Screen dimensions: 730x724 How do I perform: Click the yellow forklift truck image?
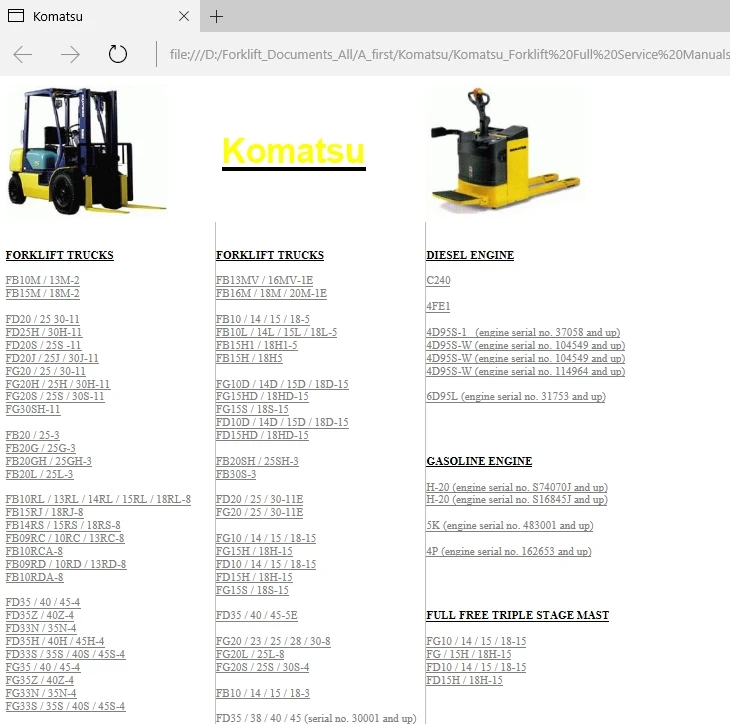pyautogui.click(x=86, y=150)
